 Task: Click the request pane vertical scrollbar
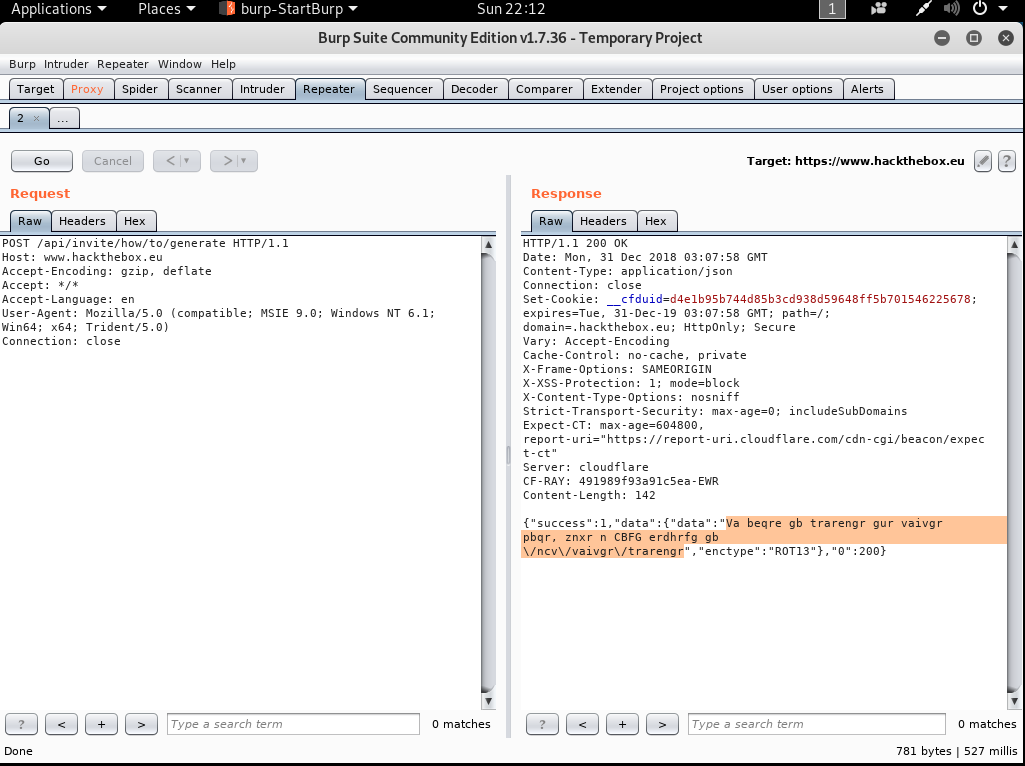488,470
